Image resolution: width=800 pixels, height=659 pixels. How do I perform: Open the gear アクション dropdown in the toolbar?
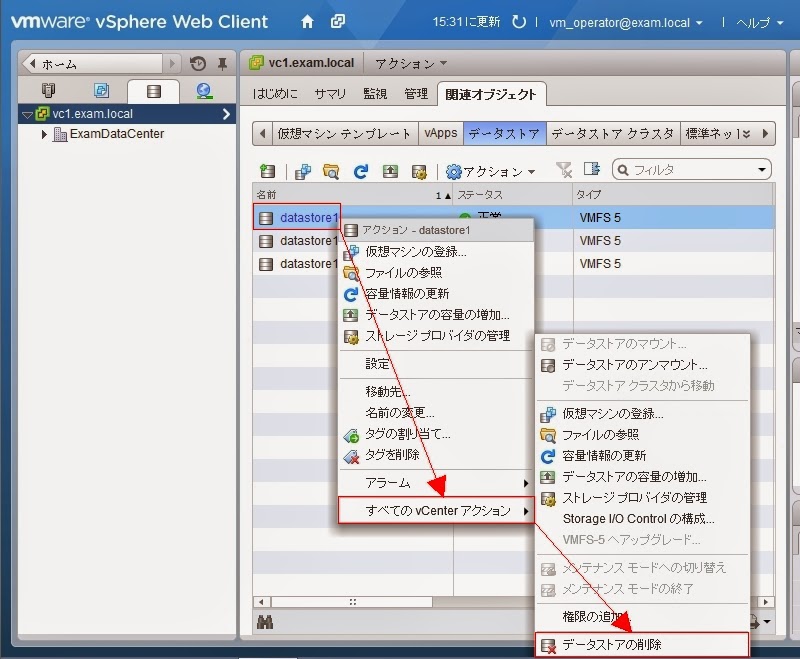point(490,171)
